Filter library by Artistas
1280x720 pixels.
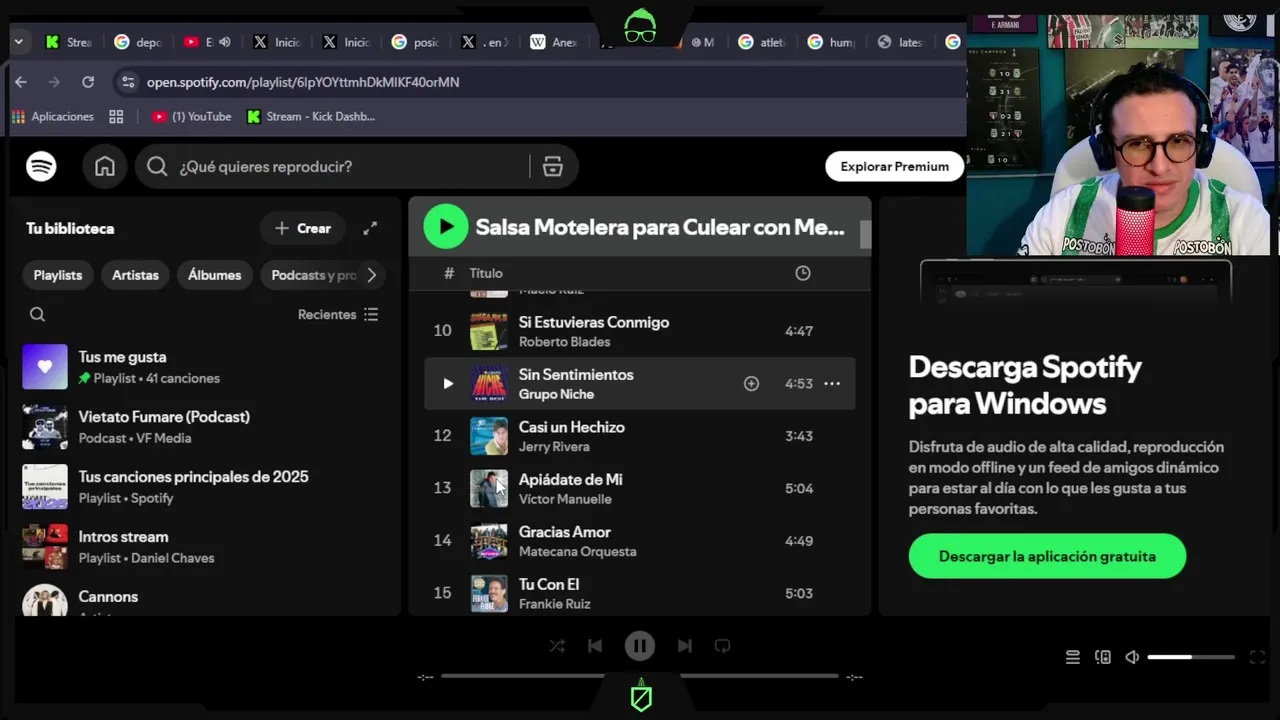[x=135, y=275]
